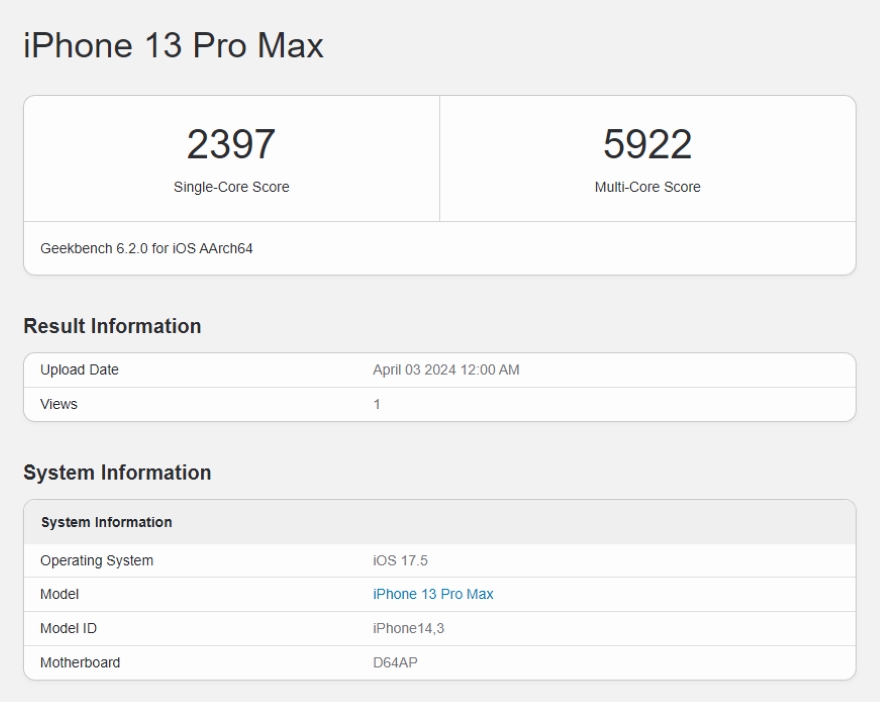The image size is (880, 702).
Task: Select the Upload Date row label
Action: coord(79,370)
